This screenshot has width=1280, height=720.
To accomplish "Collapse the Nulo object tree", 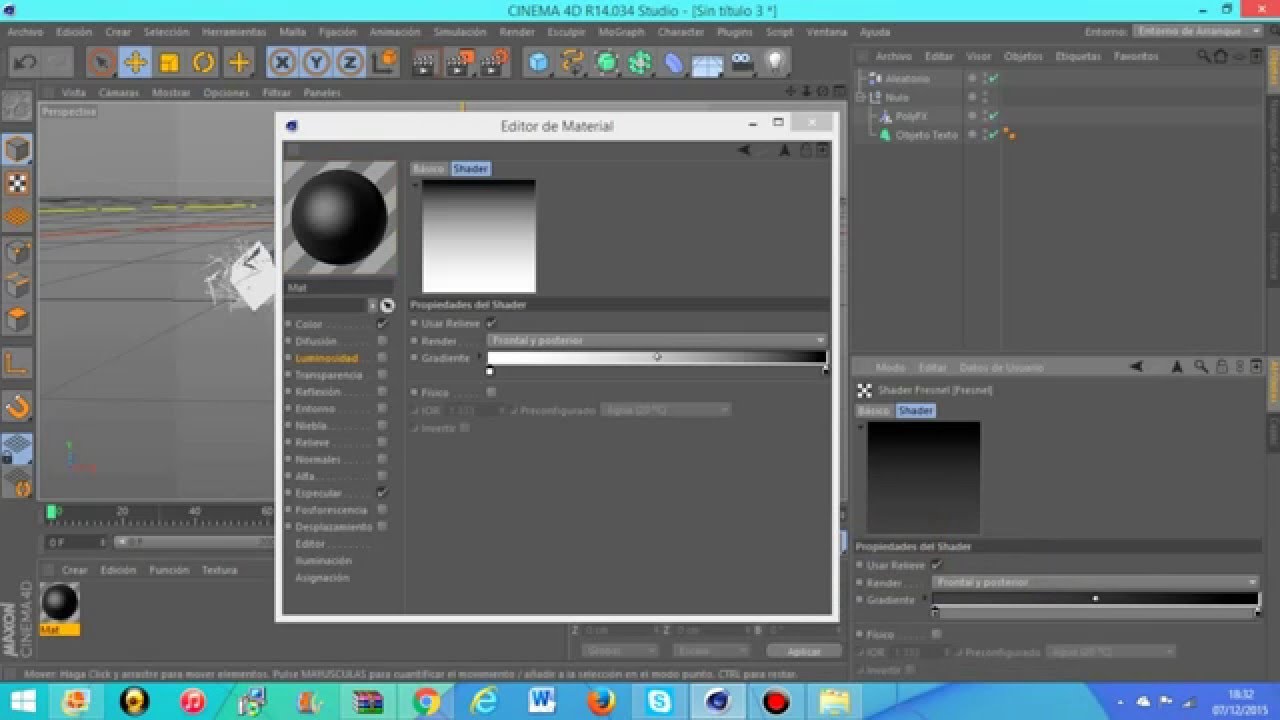I will click(860, 97).
